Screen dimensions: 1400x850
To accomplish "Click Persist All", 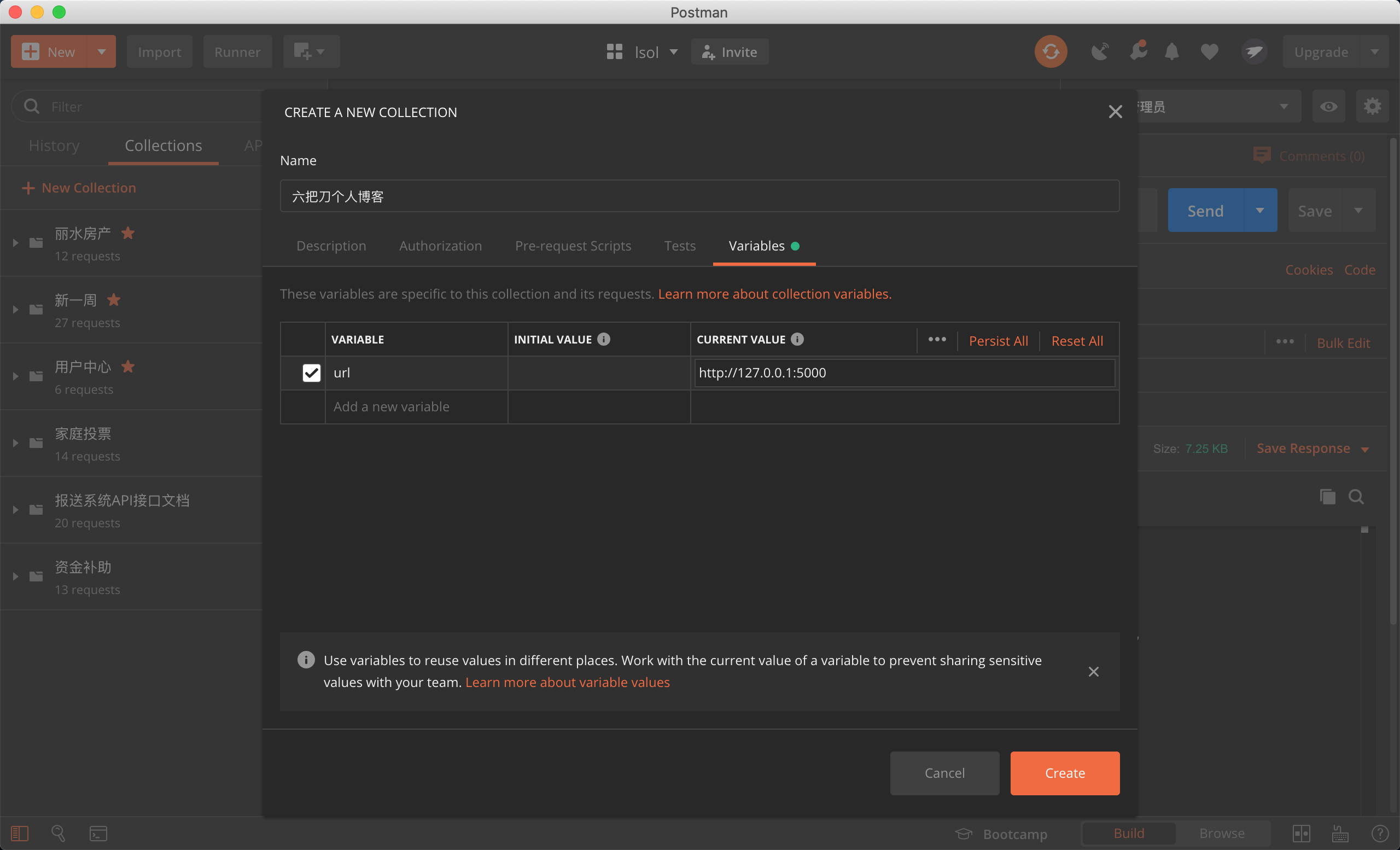I will (998, 340).
